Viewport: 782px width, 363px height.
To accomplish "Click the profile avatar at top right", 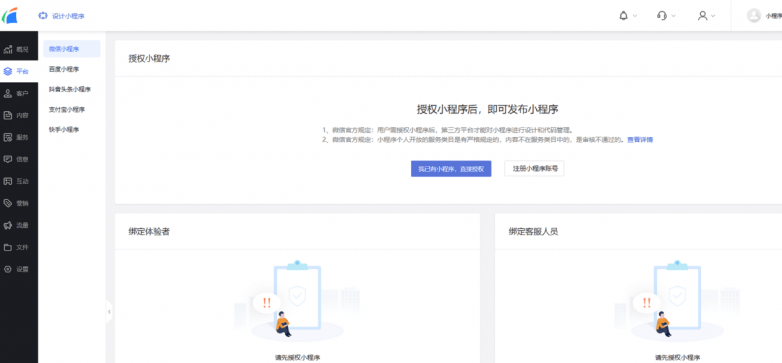I will 754,15.
